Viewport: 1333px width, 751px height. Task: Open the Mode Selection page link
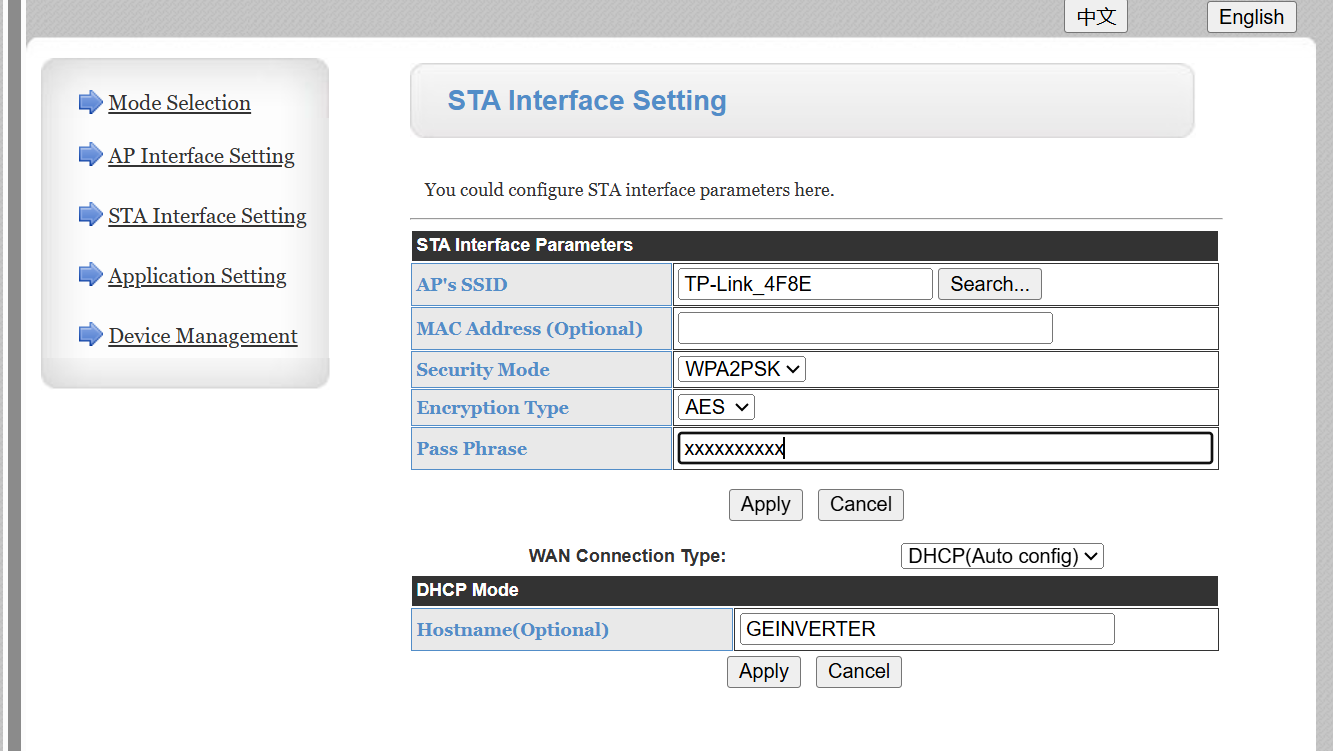pos(179,103)
